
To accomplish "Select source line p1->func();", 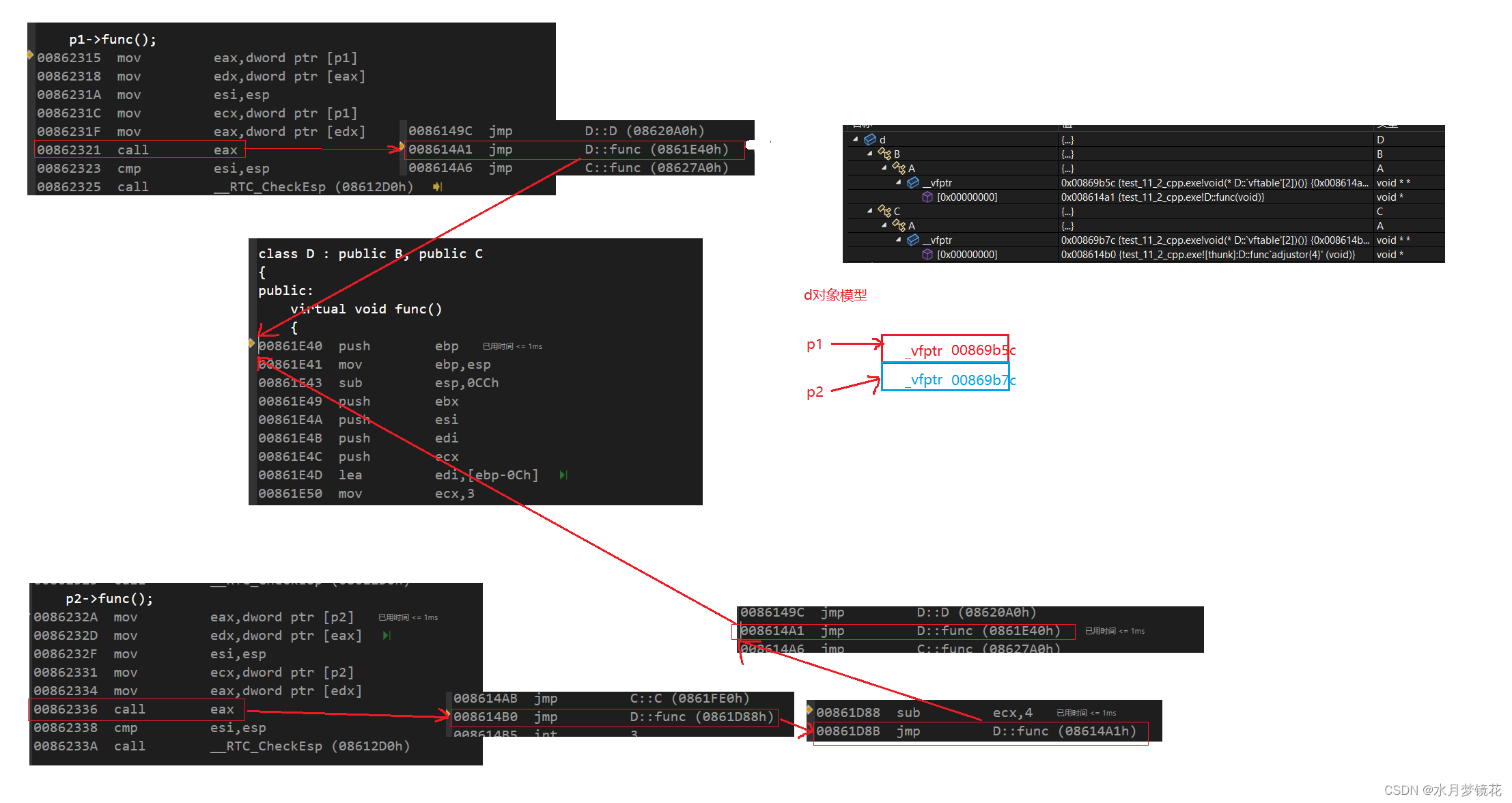I will [113, 40].
